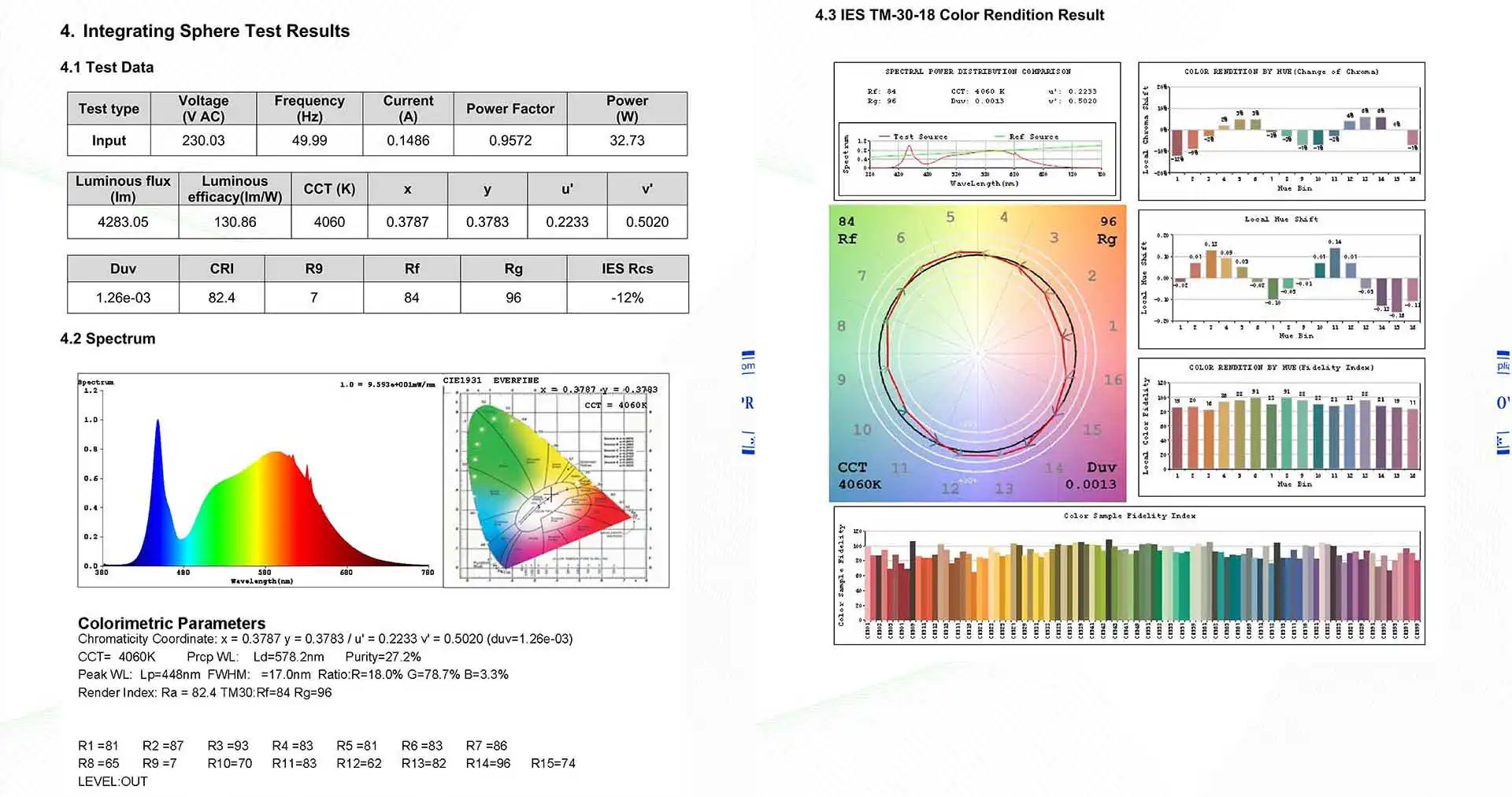The image size is (1512, 797).
Task: Click the "Voltage (V AC)" column header
Action: tap(203, 109)
